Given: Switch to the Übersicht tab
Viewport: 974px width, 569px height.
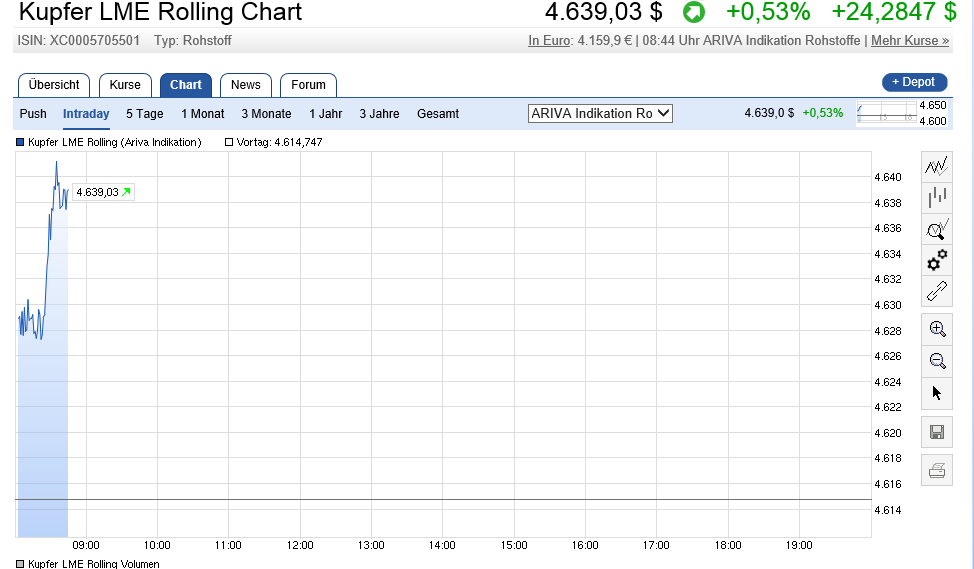Looking at the screenshot, I should 54,85.
